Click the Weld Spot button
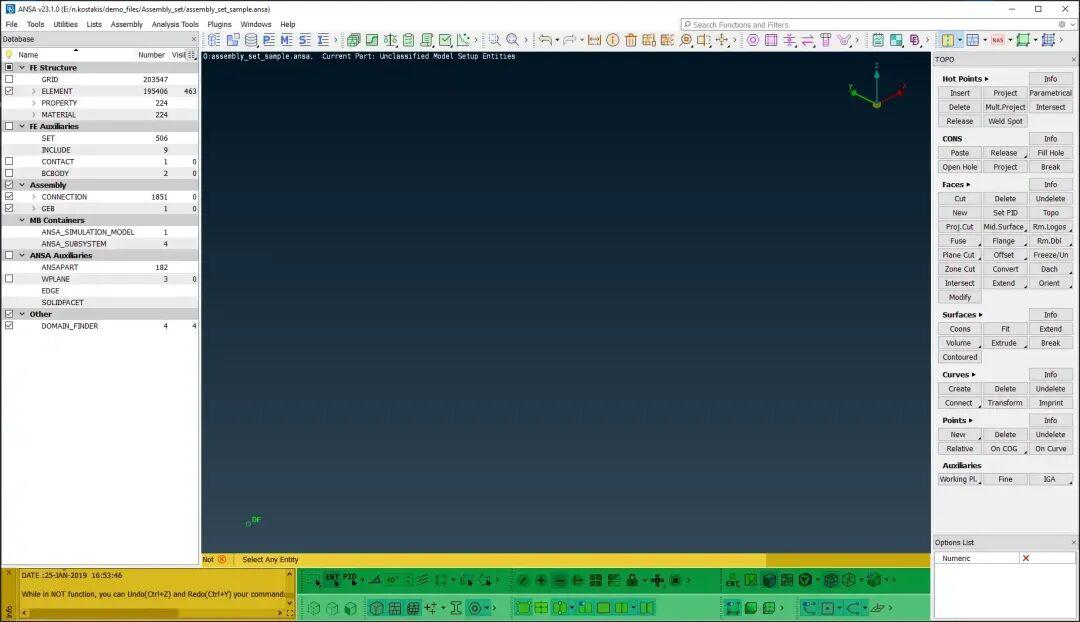Image resolution: width=1080 pixels, height=622 pixels. (x=1005, y=121)
